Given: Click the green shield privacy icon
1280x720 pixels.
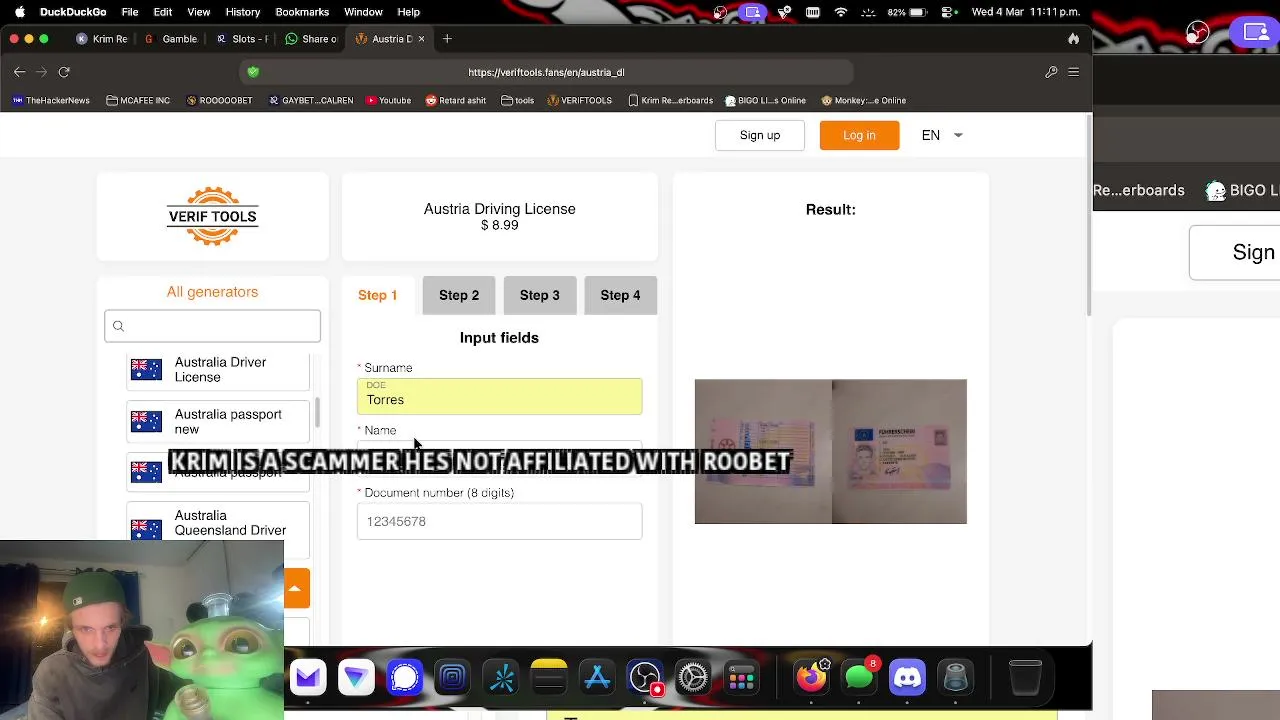Looking at the screenshot, I should [253, 72].
